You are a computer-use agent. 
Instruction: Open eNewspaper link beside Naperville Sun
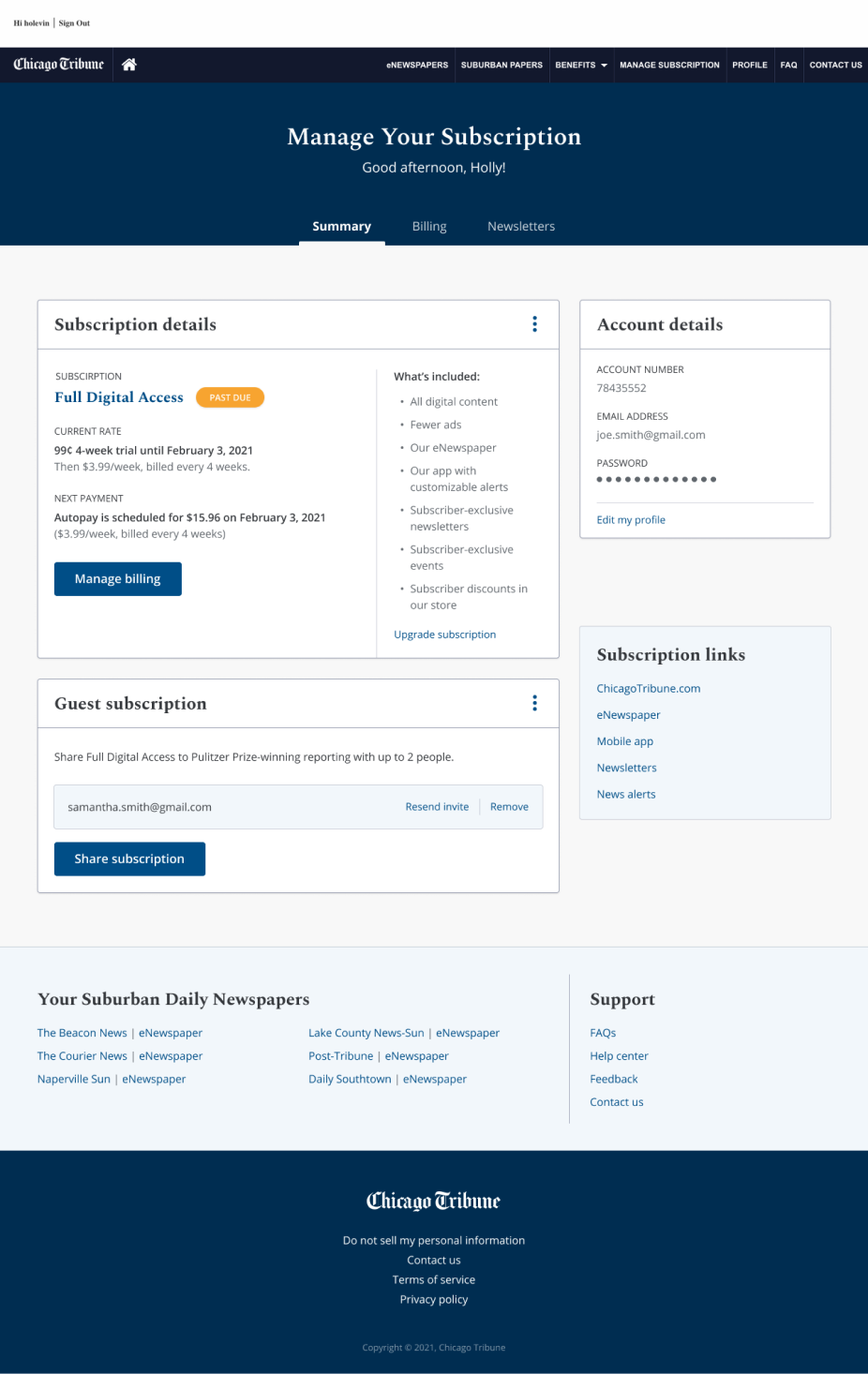154,1080
